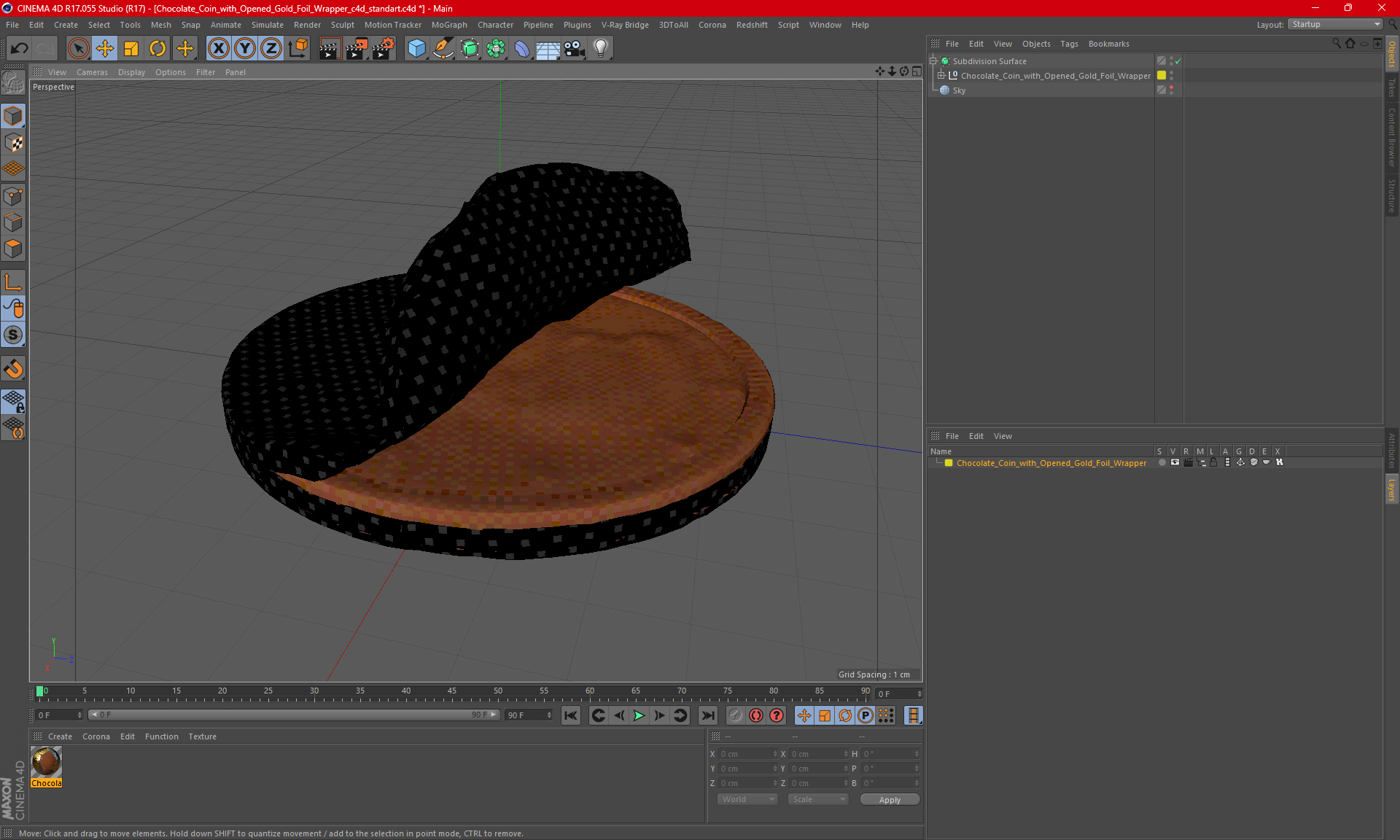
Task: Open the viewport Cameras menu
Action: tap(92, 72)
